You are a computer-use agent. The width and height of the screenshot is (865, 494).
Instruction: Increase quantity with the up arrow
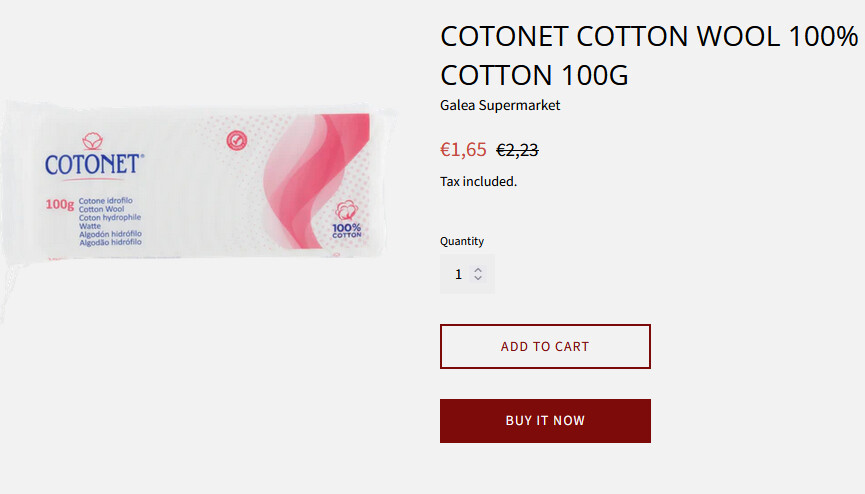click(x=478, y=269)
